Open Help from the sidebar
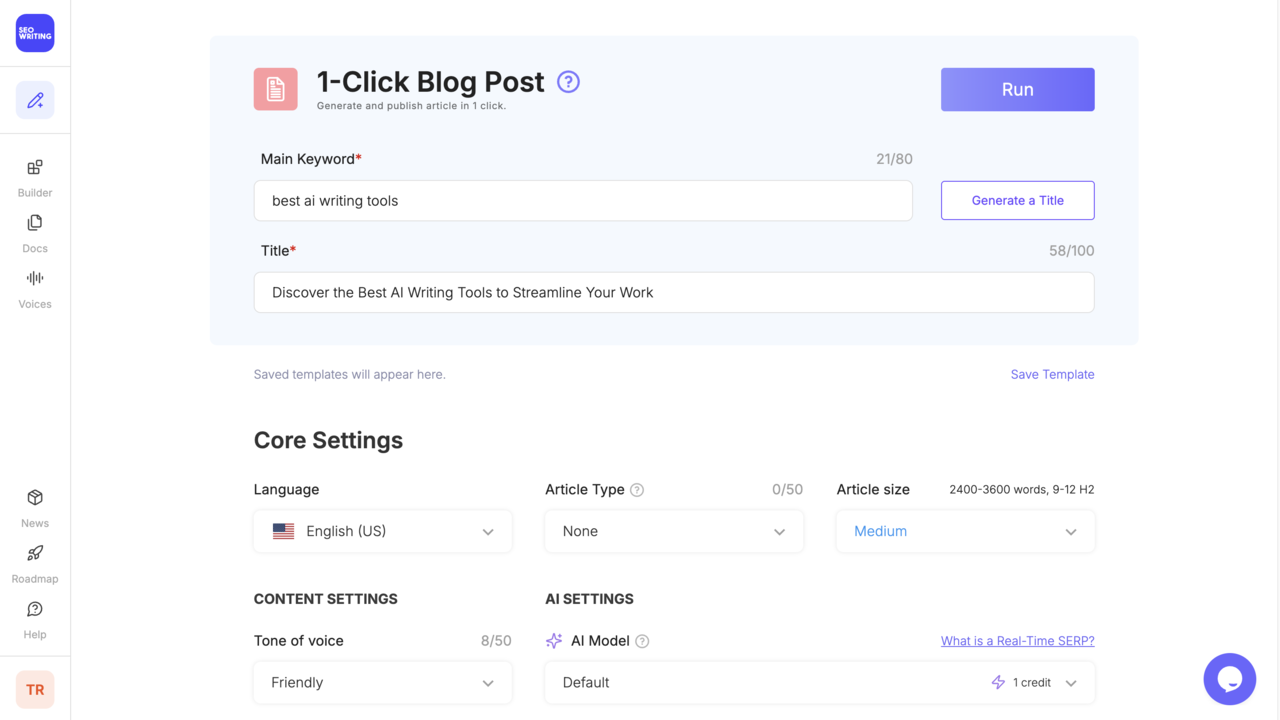The height and width of the screenshot is (720, 1280). click(34, 617)
